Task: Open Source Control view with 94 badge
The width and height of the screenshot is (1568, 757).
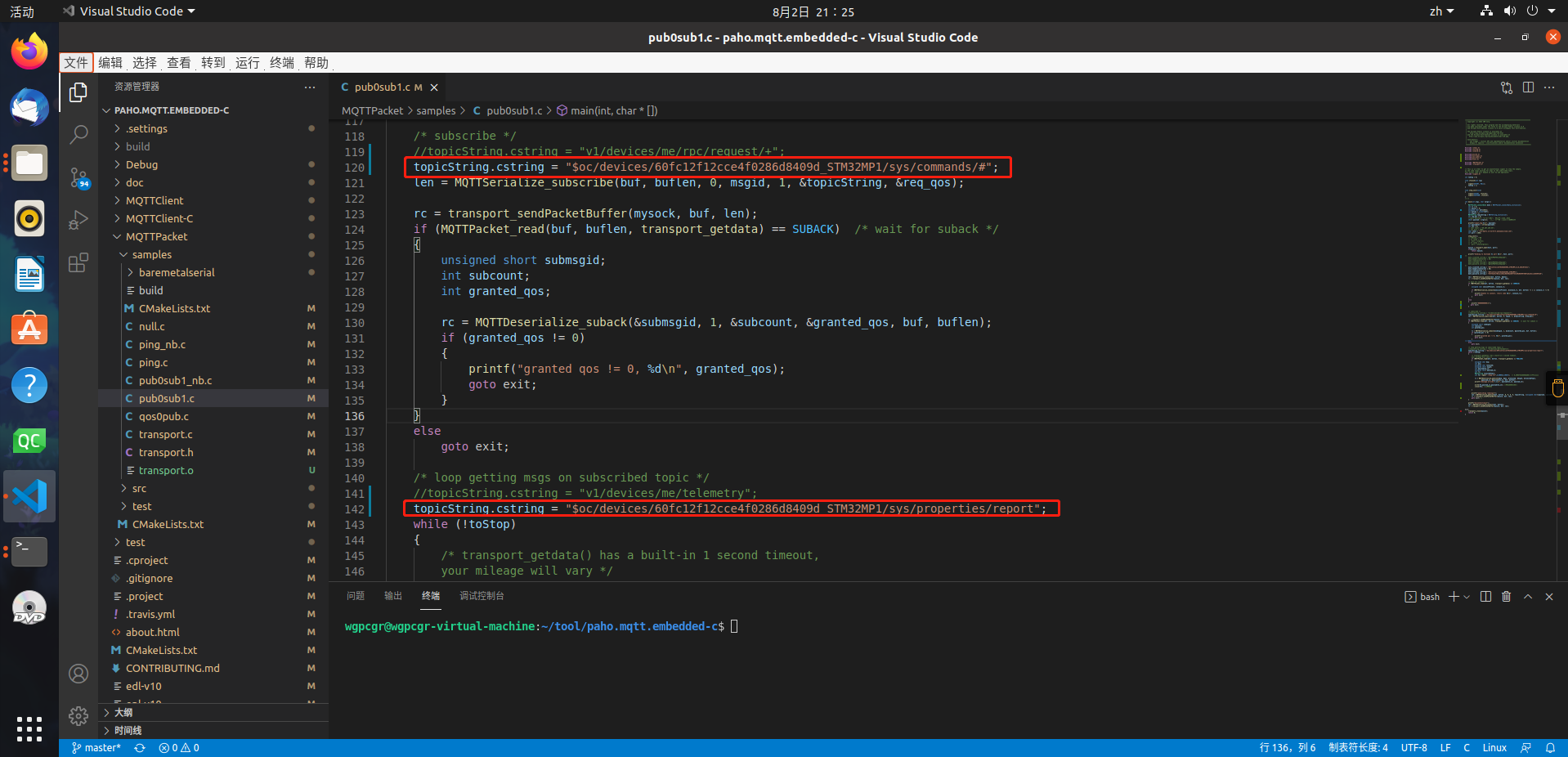Action: pyautogui.click(x=78, y=177)
